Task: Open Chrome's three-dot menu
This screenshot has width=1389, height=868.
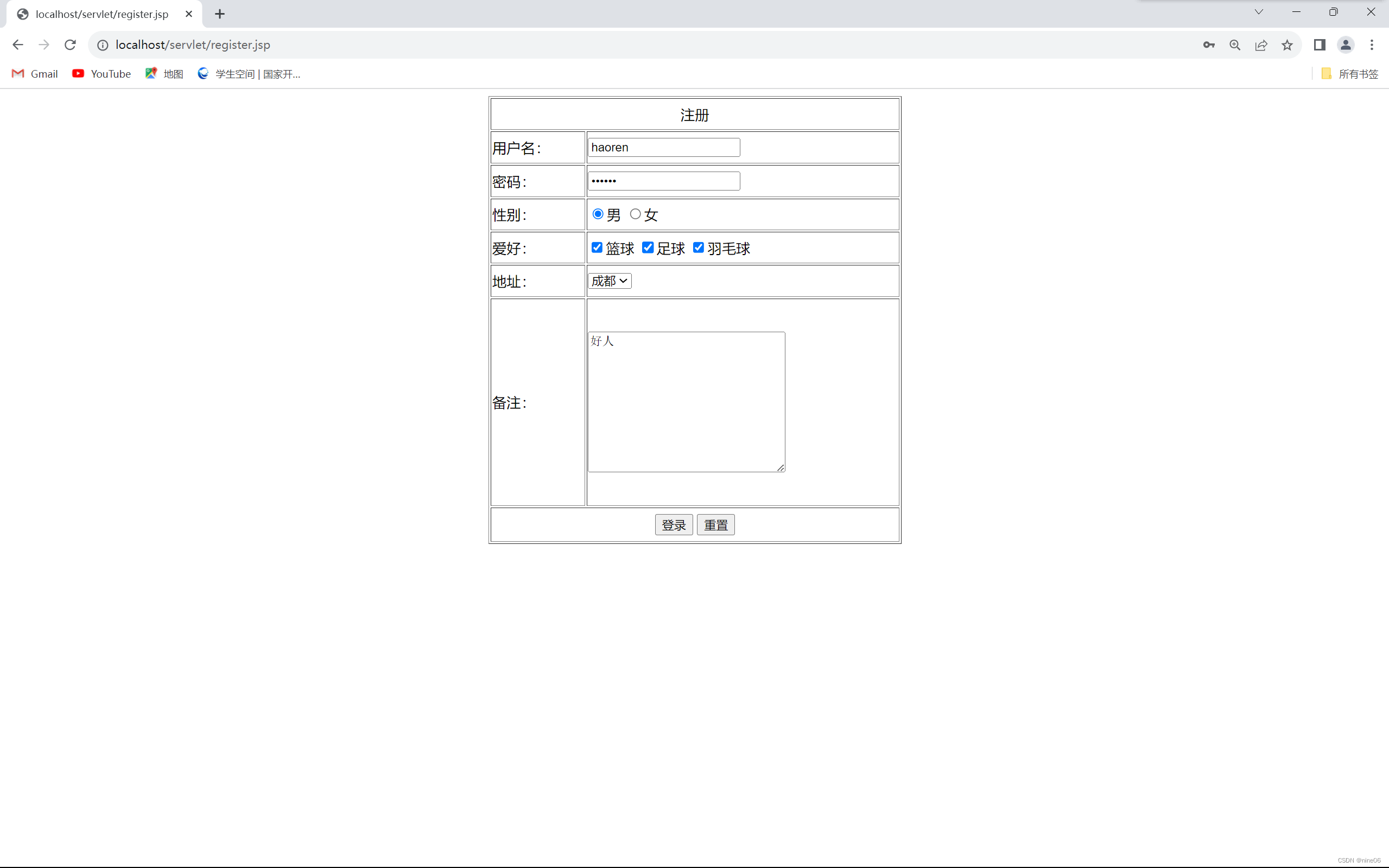Action: tap(1372, 45)
